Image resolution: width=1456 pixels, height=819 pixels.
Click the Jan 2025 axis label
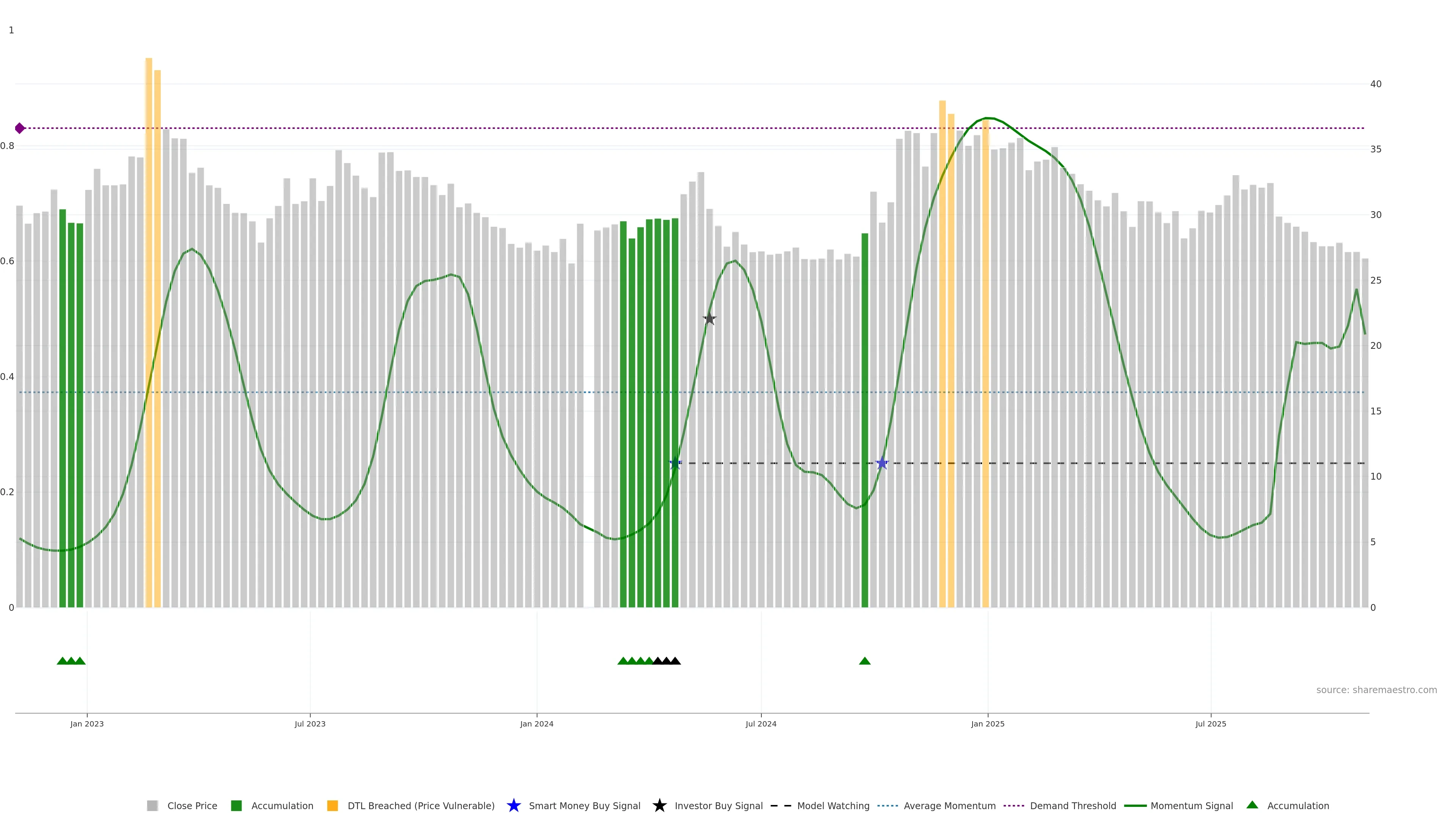(987, 724)
